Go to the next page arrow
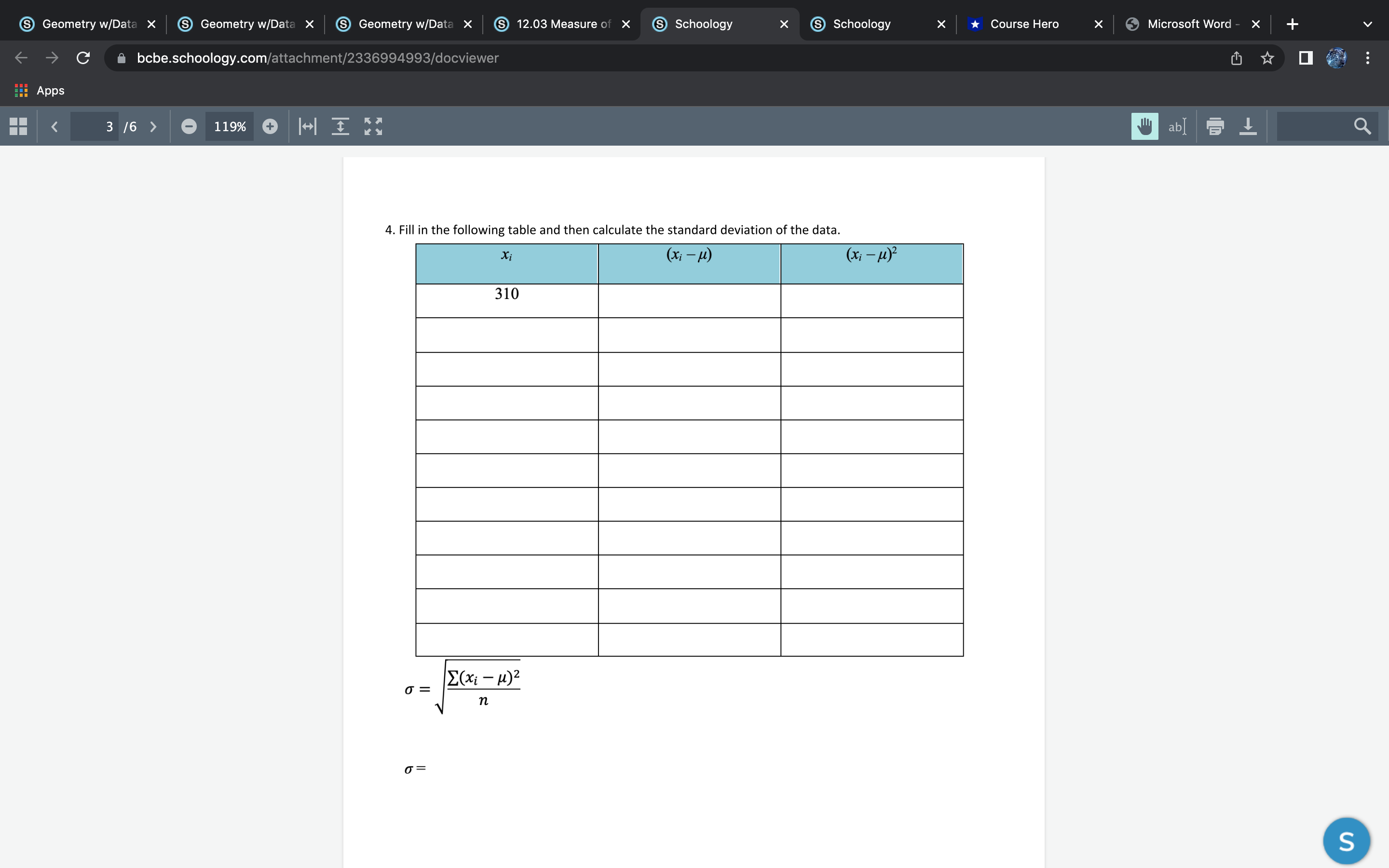The image size is (1389, 868). (x=153, y=126)
